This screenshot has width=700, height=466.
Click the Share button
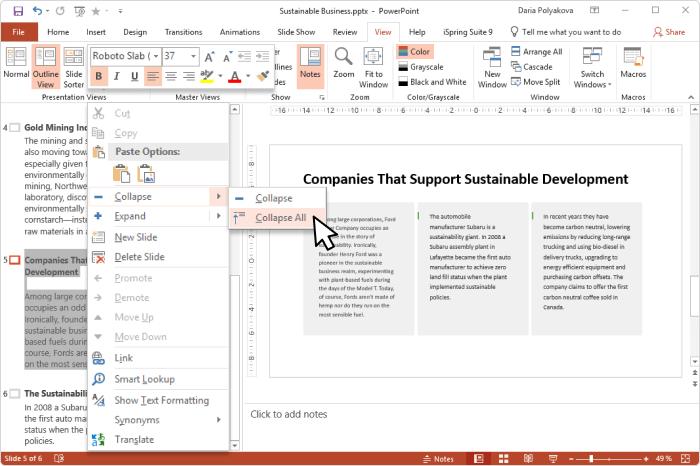(x=669, y=32)
